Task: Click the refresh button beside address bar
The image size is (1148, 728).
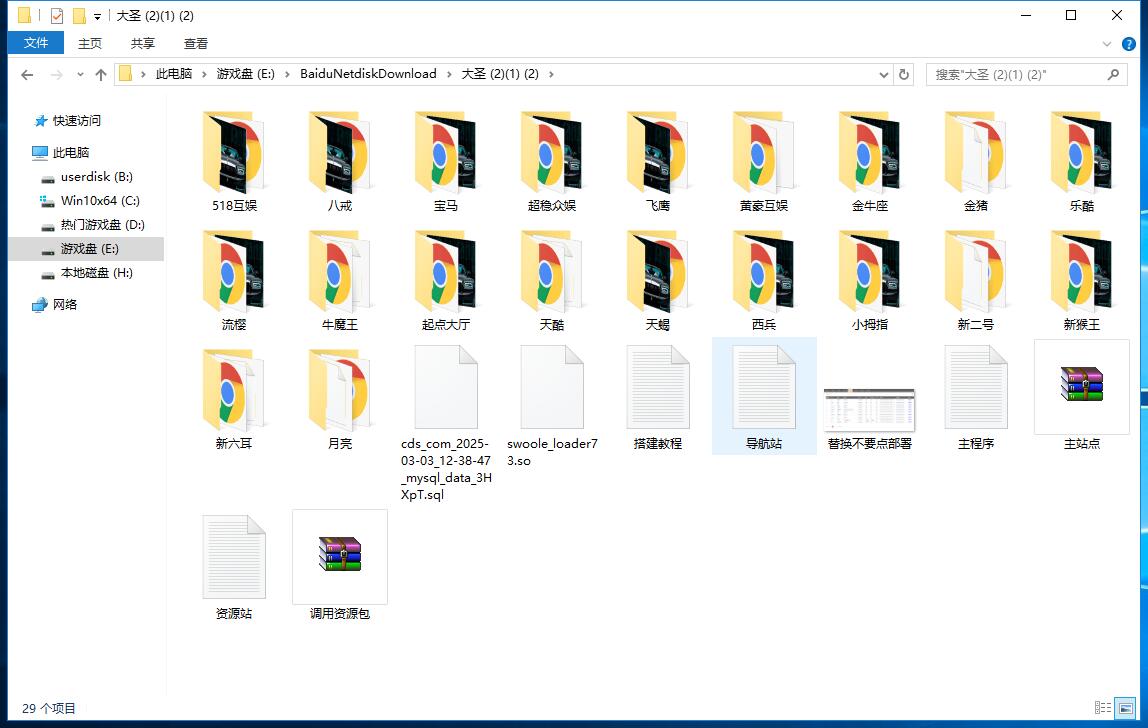Action: pyautogui.click(x=904, y=74)
